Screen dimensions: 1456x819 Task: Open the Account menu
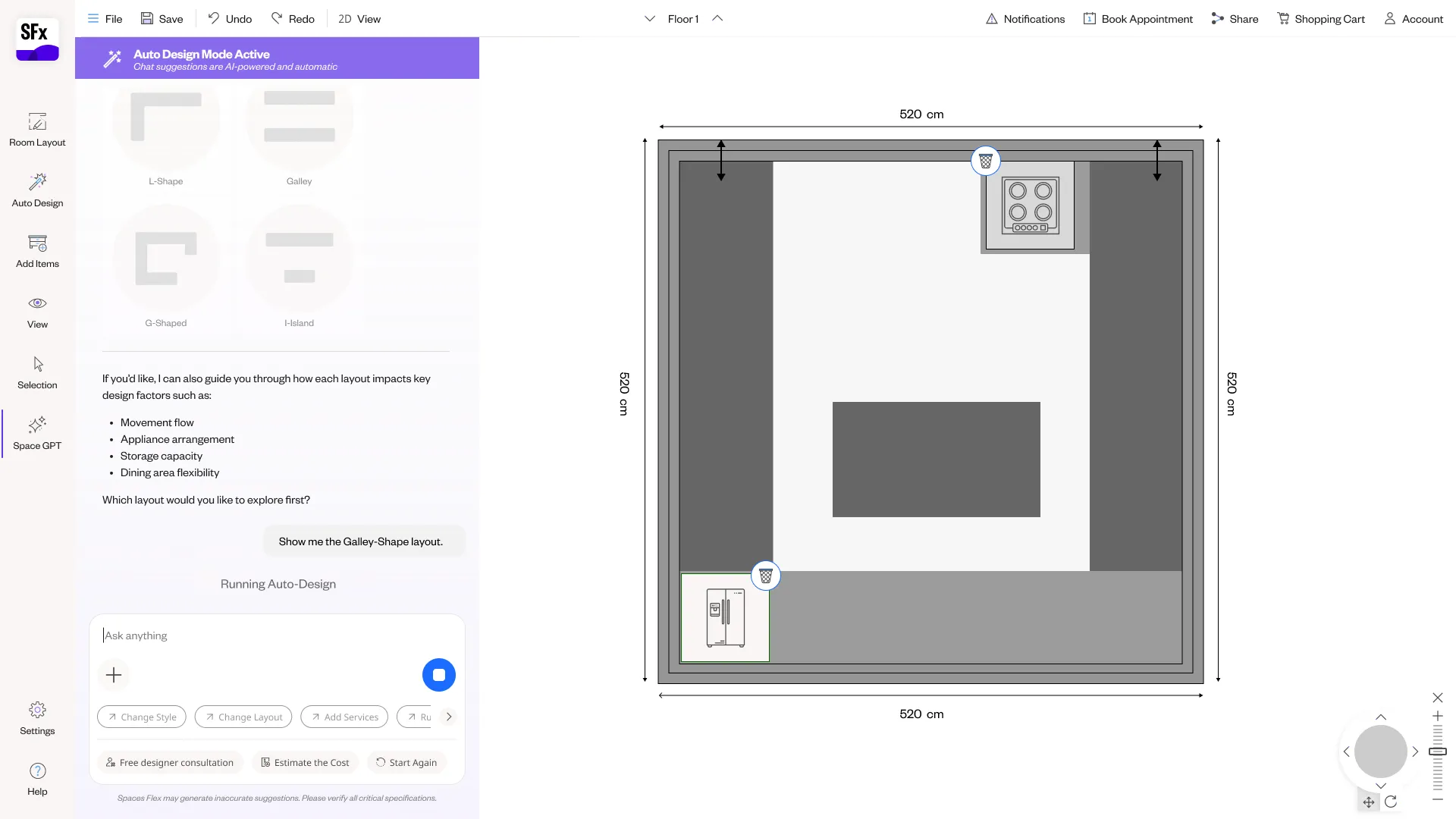[x=1414, y=19]
